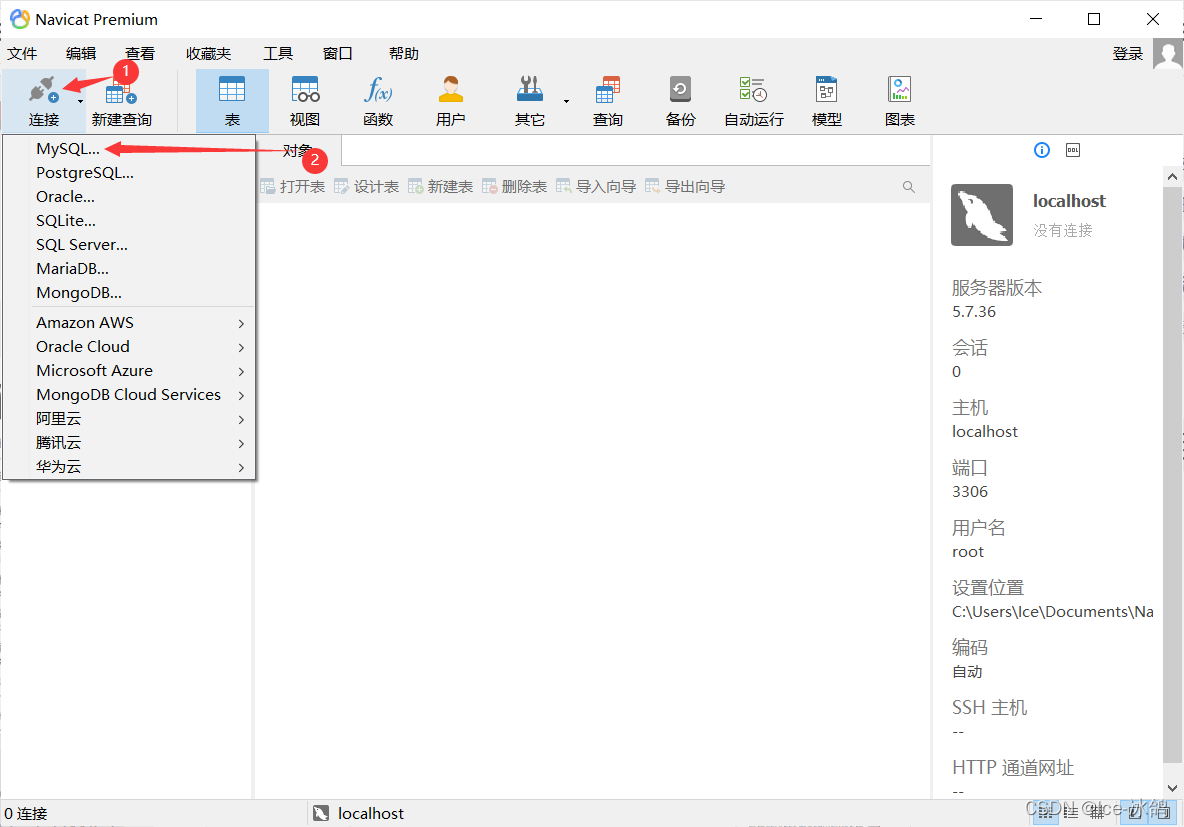This screenshot has width=1184, height=827.
Task: Open the 查询 (Query) toolbar icon
Action: click(x=608, y=89)
